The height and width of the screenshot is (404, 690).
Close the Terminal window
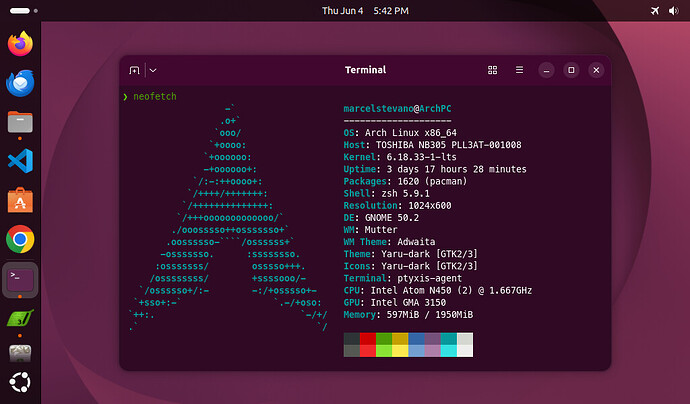click(x=596, y=70)
